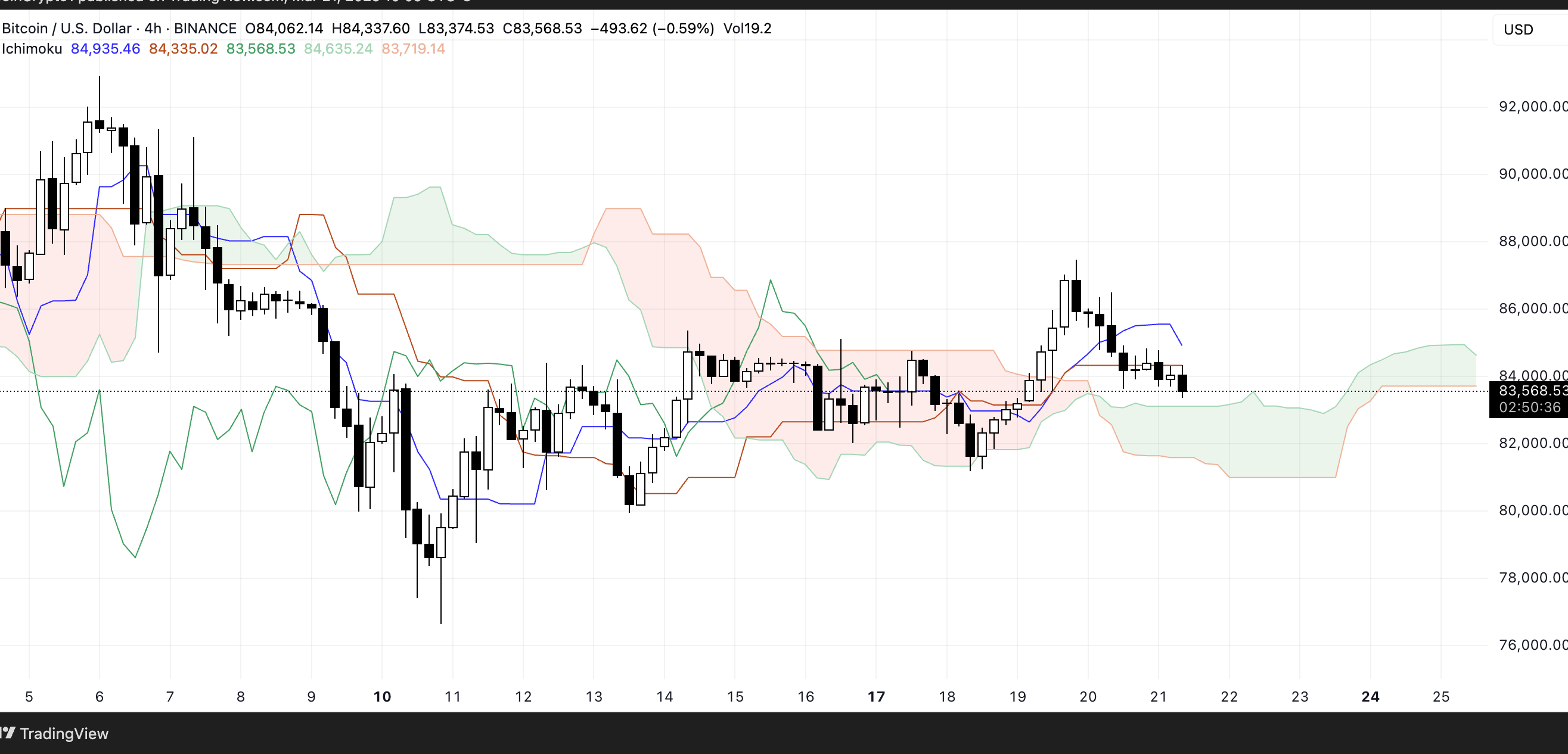The height and width of the screenshot is (754, 1568).
Task: Click the change value −493.62 (−0.59%)
Action: click(x=653, y=29)
